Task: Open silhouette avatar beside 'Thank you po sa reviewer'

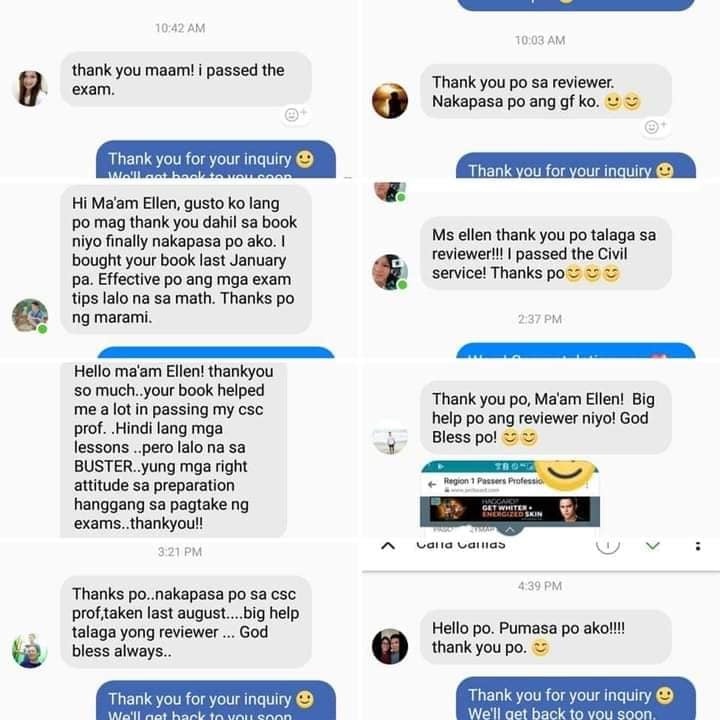Action: (x=390, y=101)
